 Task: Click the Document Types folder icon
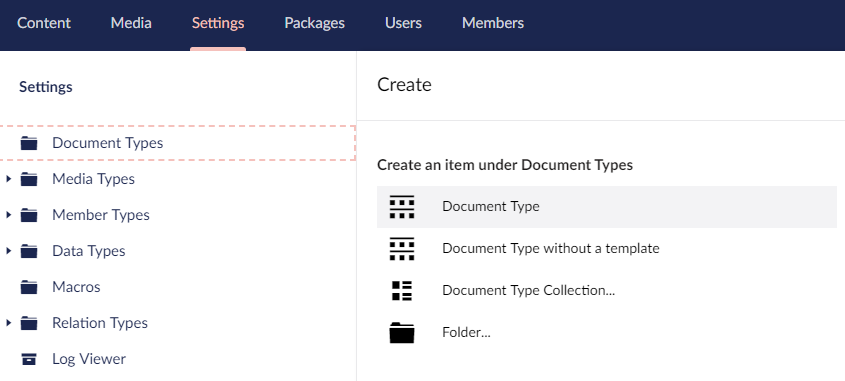(x=29, y=143)
